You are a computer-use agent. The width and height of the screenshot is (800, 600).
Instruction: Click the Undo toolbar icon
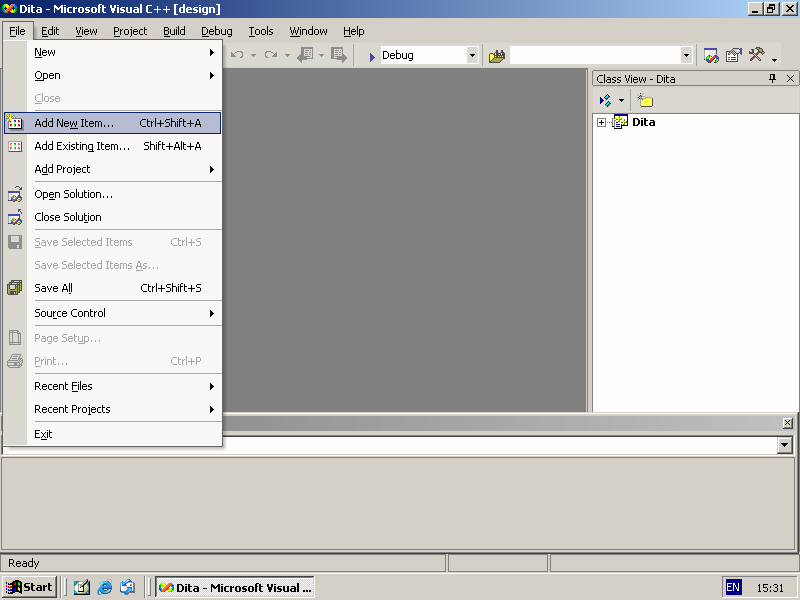point(237,55)
